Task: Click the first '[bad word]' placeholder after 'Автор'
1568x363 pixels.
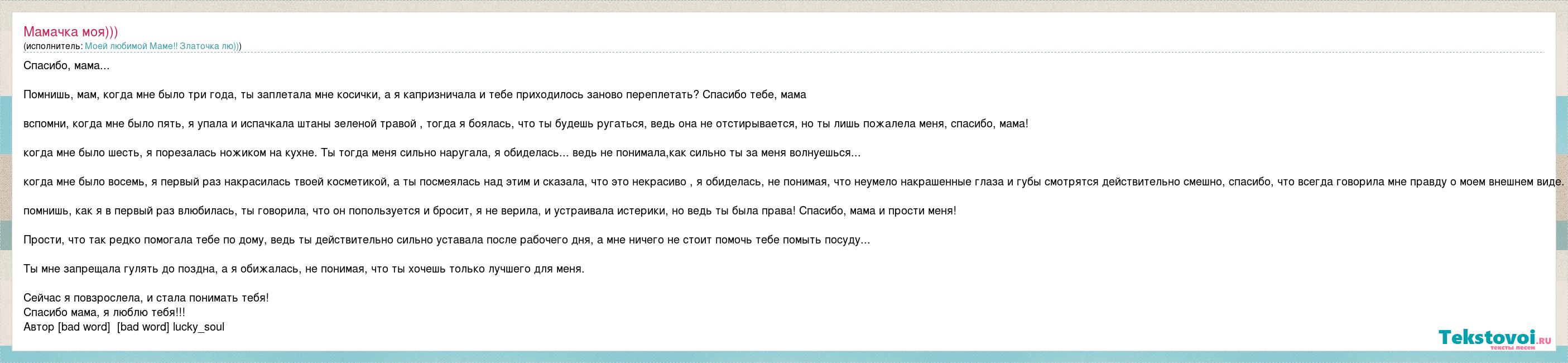Action: click(x=83, y=327)
